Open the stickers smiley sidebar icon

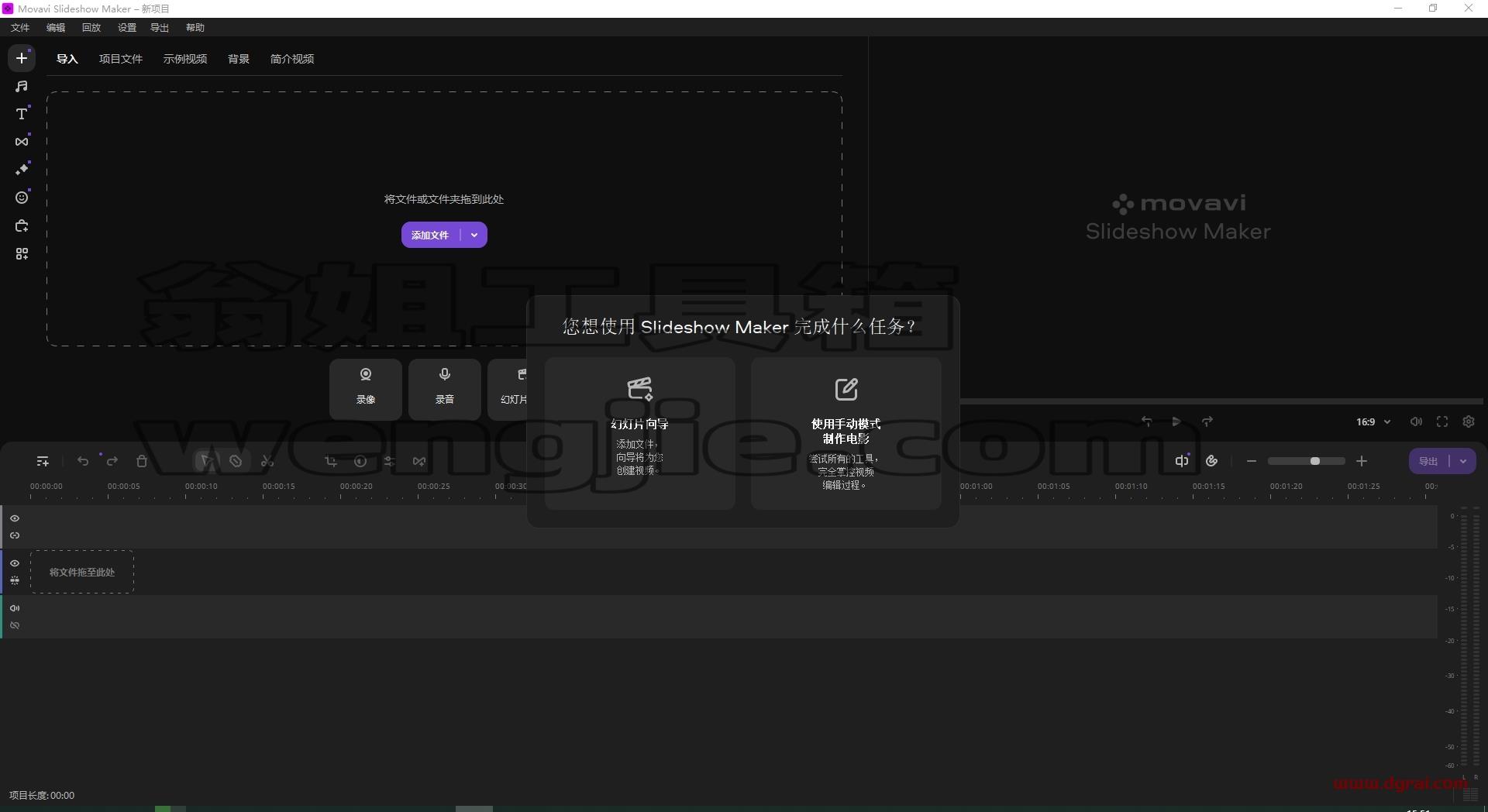[x=22, y=198]
